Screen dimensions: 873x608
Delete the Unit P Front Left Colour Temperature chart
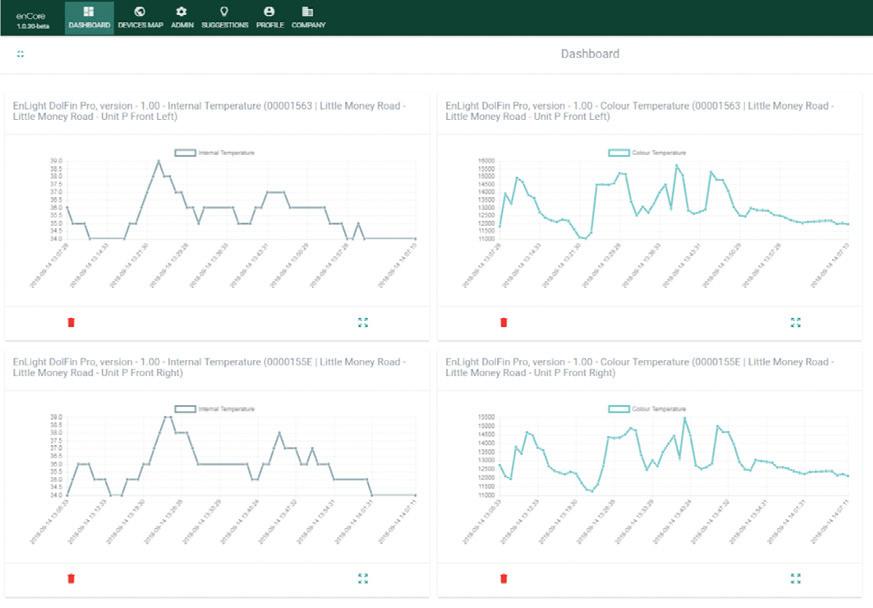(504, 322)
